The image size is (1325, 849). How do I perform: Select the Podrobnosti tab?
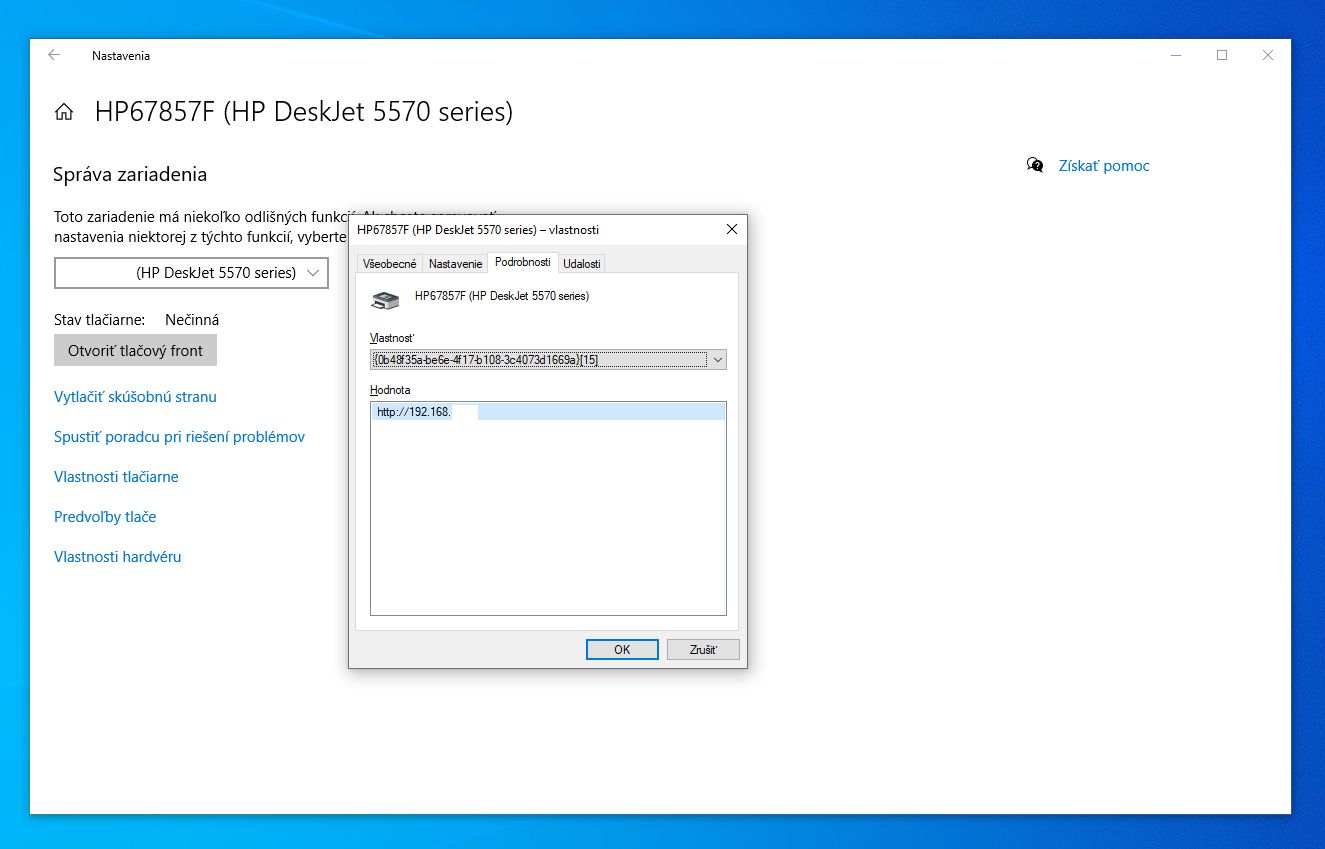pos(522,262)
